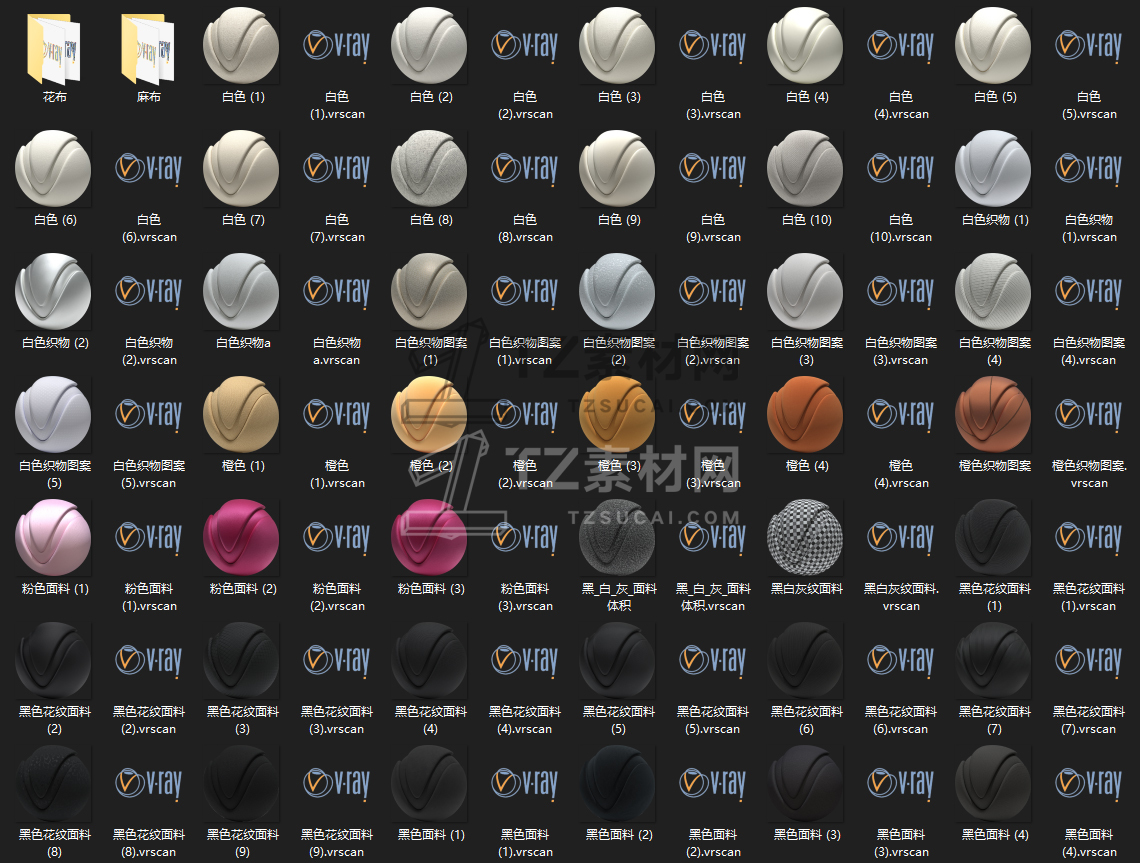
Task: Select the 橙色织物图案.vrscan file icon
Action: pyautogui.click(x=1088, y=414)
